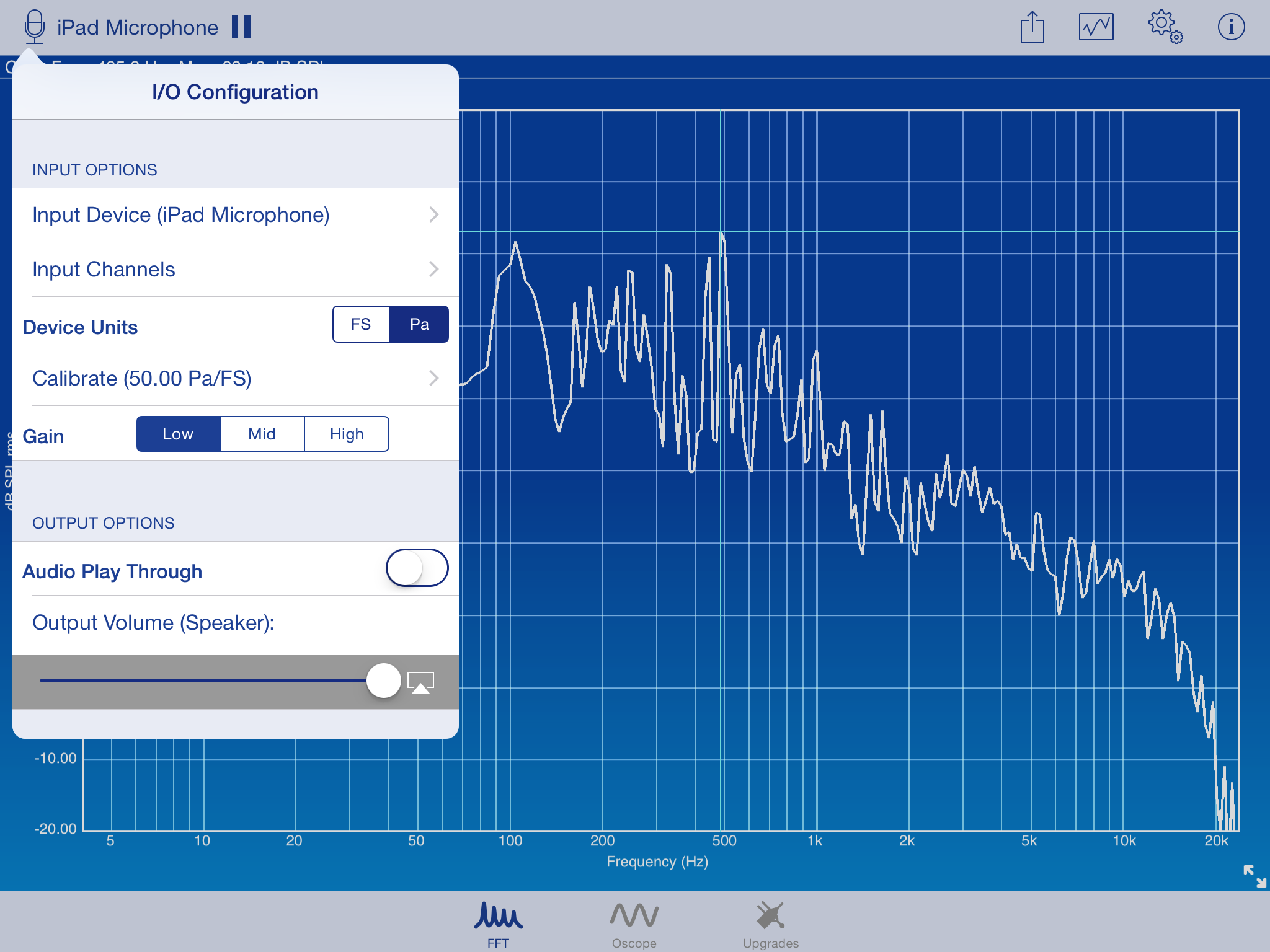1270x952 pixels.
Task: Select Pa device units
Action: 419,324
